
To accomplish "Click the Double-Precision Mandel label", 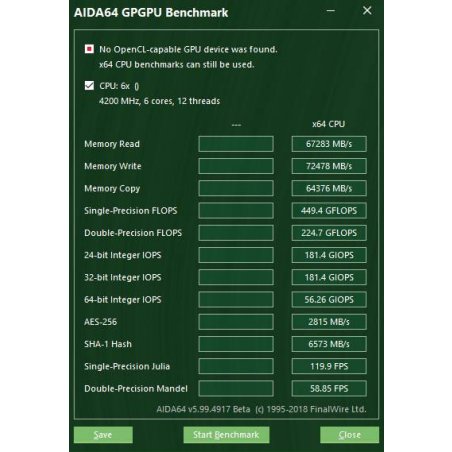I will click(x=136, y=389).
